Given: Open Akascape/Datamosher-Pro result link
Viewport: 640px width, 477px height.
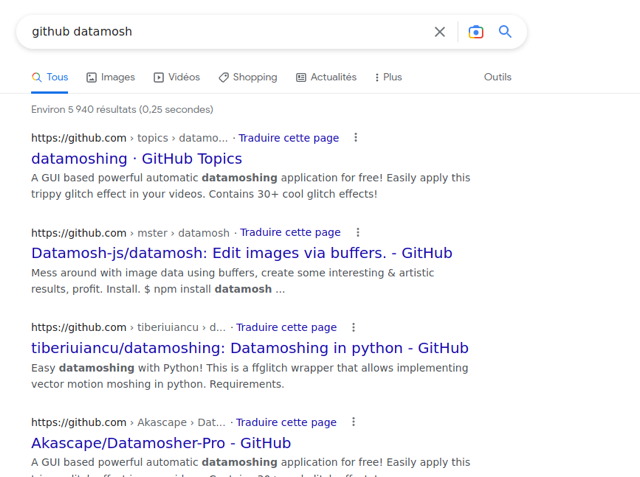Looking at the screenshot, I should 161,443.
